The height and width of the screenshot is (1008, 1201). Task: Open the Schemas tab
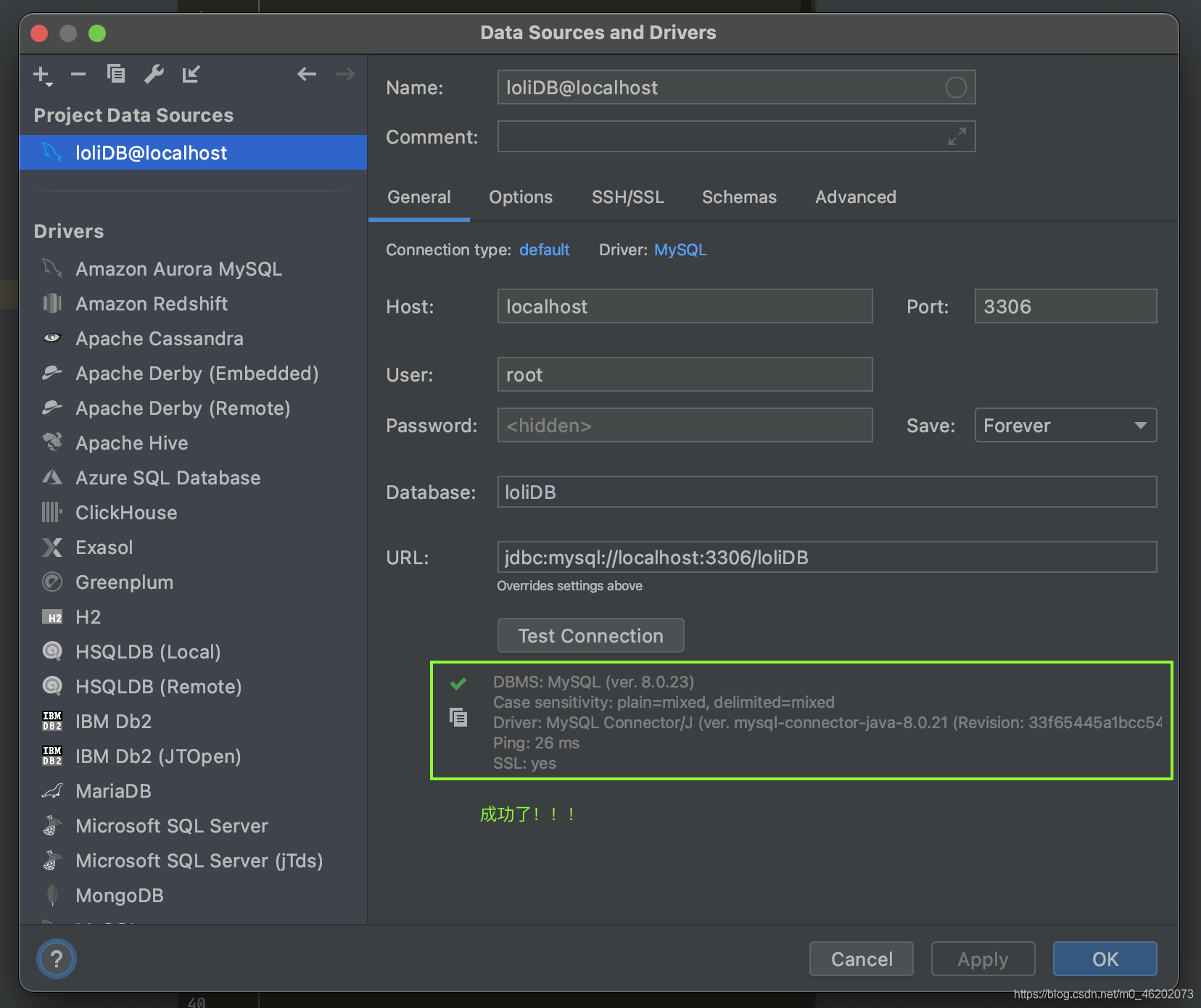tap(739, 197)
